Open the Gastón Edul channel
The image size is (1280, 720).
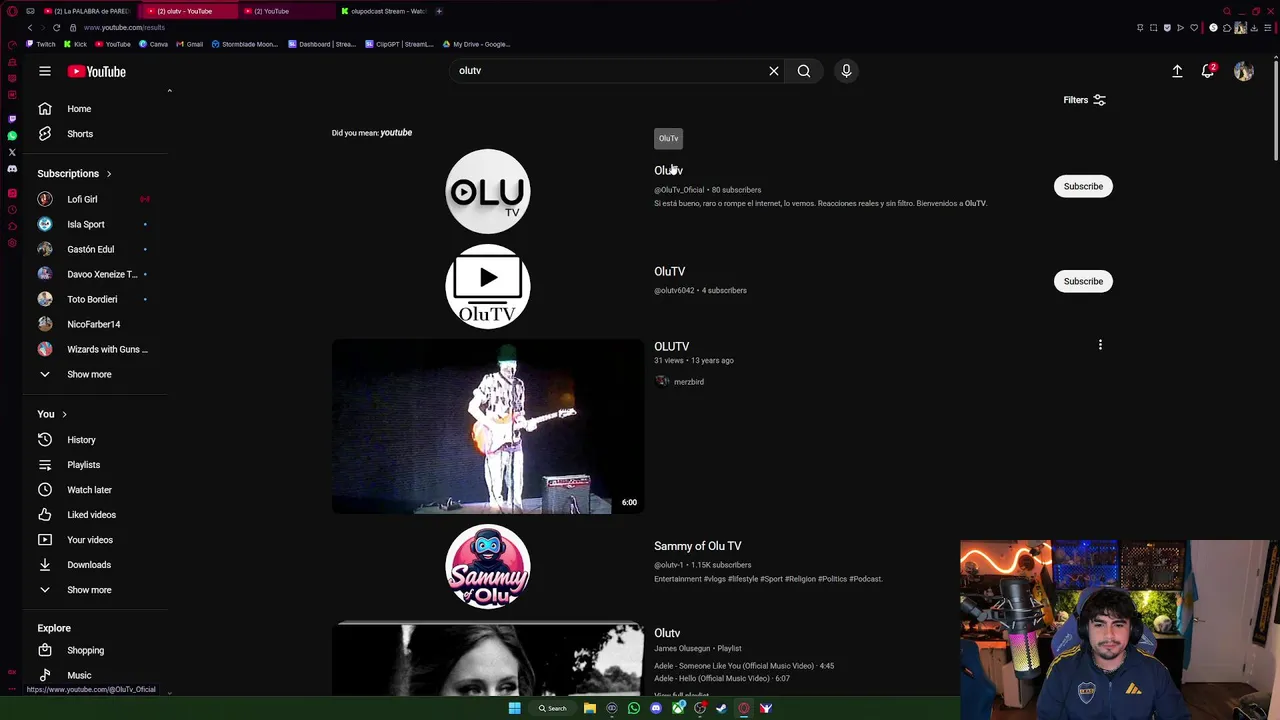coord(92,249)
